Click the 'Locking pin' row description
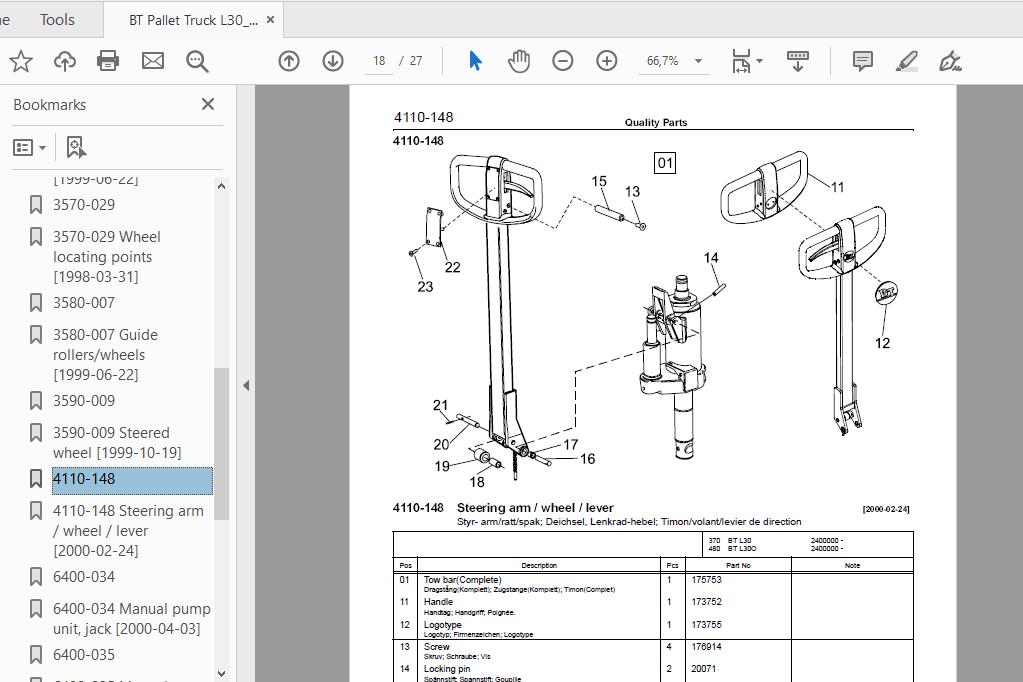The width and height of the screenshot is (1023, 682). [x=447, y=669]
